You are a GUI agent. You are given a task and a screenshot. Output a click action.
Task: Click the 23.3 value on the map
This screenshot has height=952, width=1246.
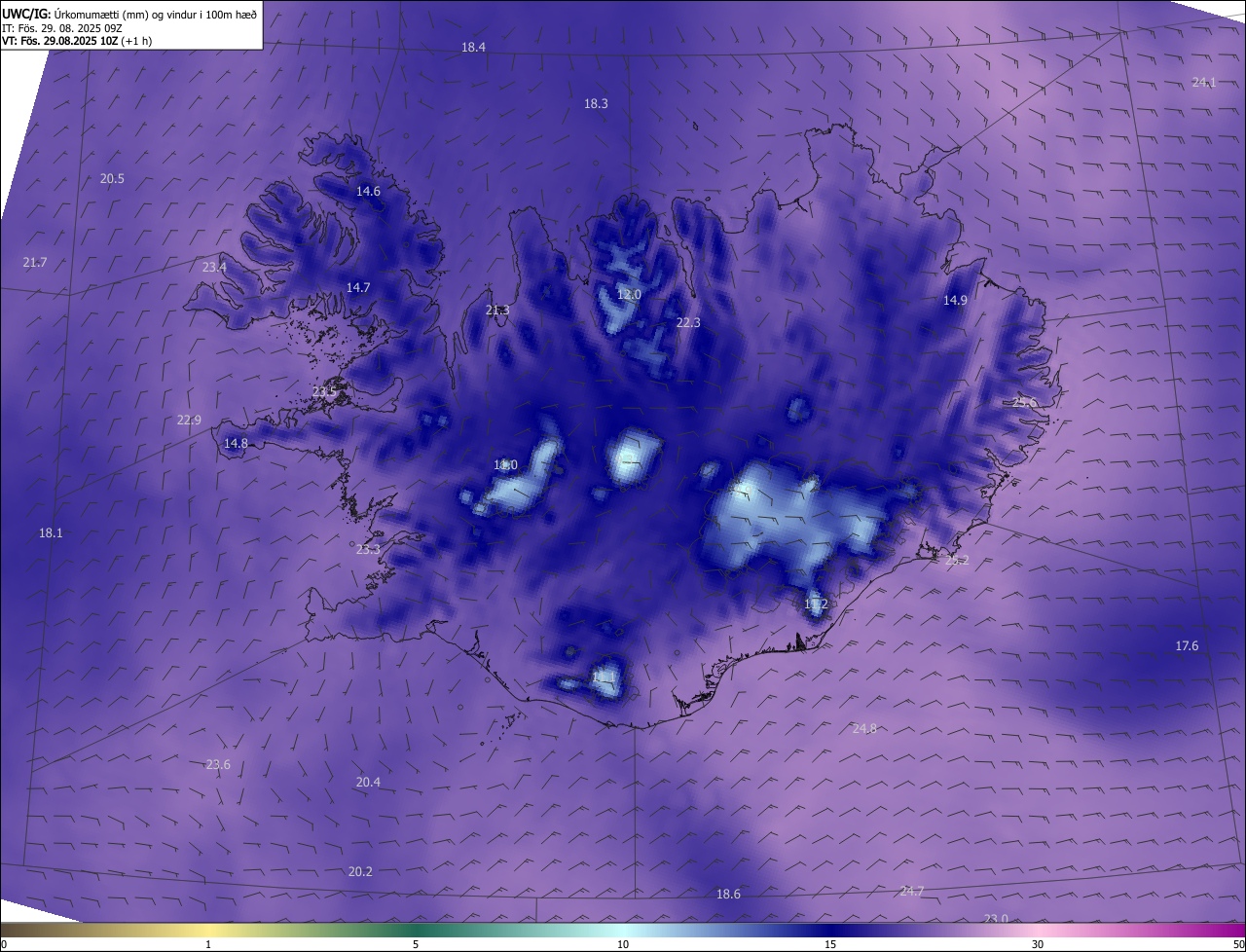(368, 550)
